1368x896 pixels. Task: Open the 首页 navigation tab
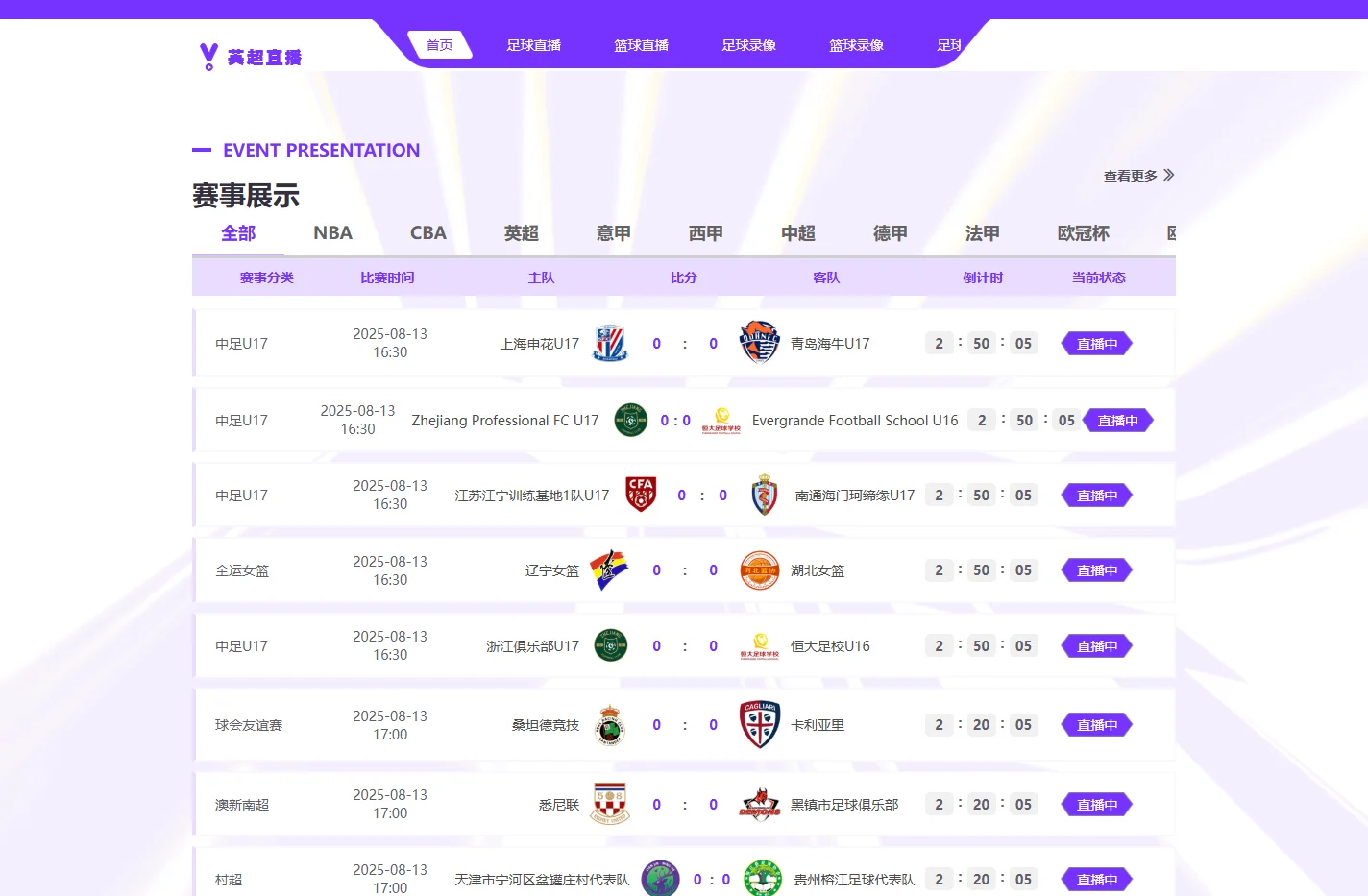[440, 45]
